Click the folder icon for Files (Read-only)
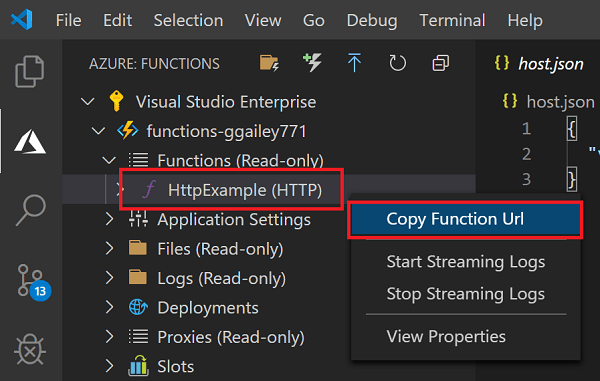Viewport: 600px width, 381px height. (x=138, y=248)
